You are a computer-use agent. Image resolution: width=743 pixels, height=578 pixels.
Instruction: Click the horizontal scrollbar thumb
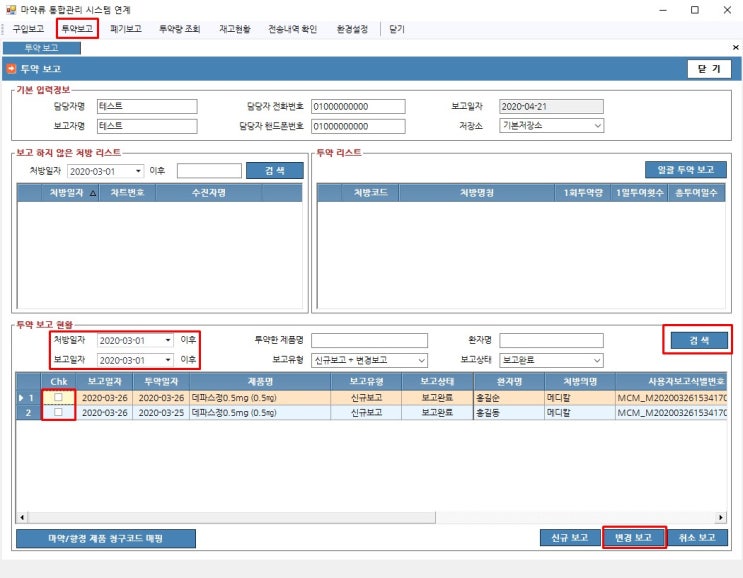231,517
